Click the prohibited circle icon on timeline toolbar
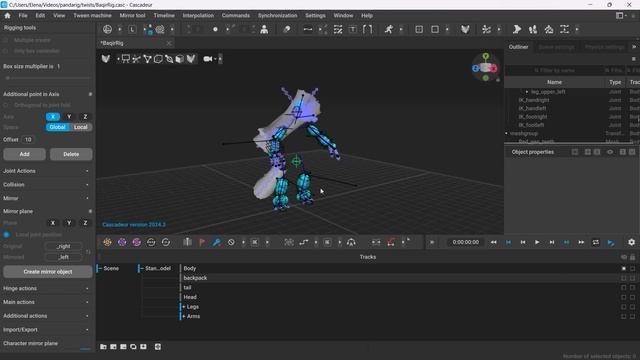 pos(231,242)
